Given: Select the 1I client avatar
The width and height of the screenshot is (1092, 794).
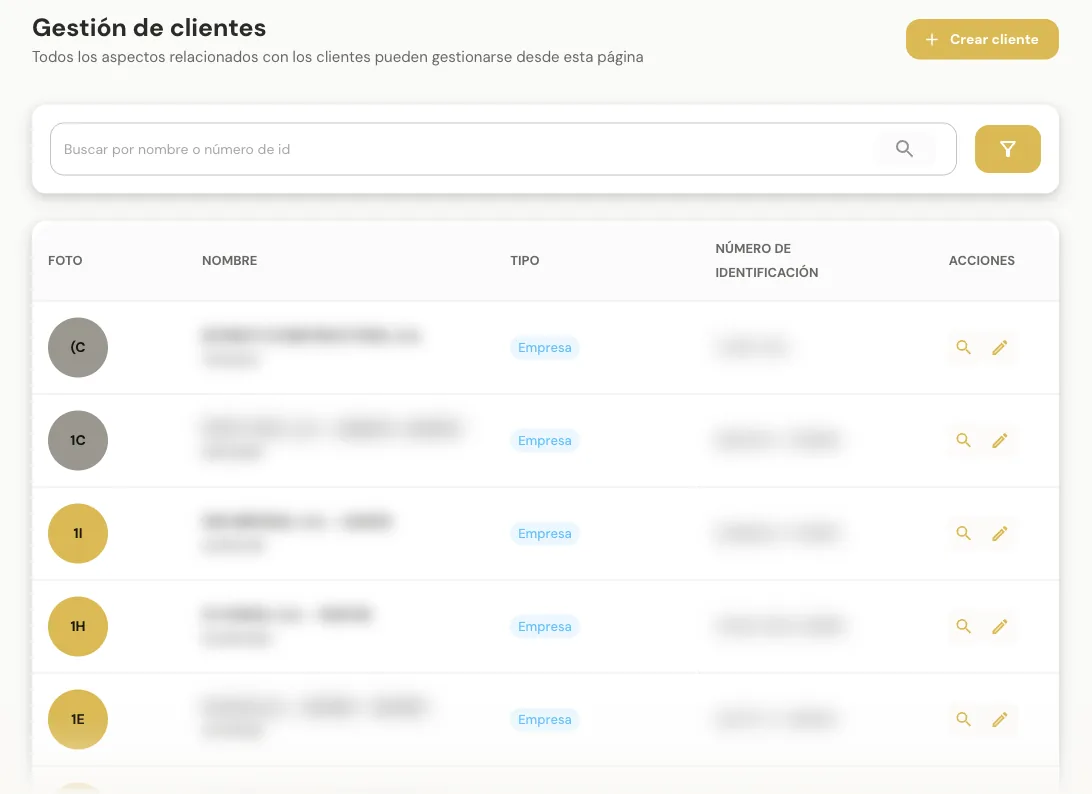Looking at the screenshot, I should point(78,534).
